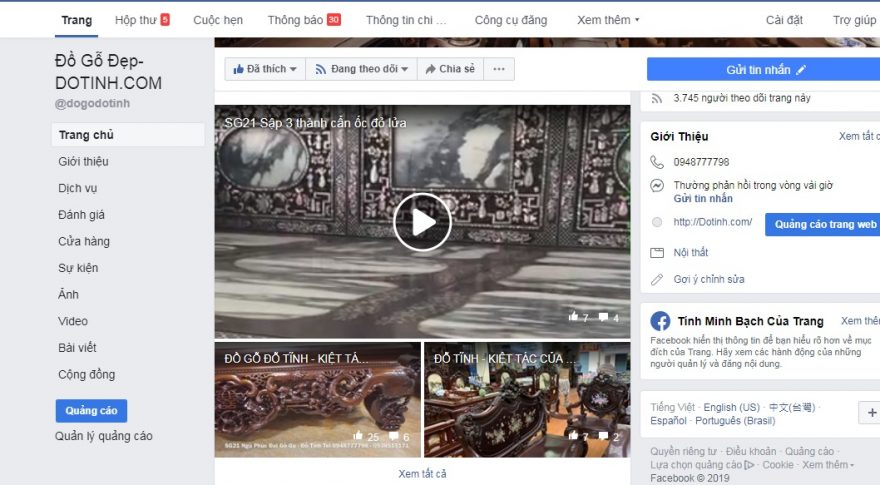This screenshot has width=880, height=485.
Task: Open Bài viết in sidebar
Action: click(77, 347)
